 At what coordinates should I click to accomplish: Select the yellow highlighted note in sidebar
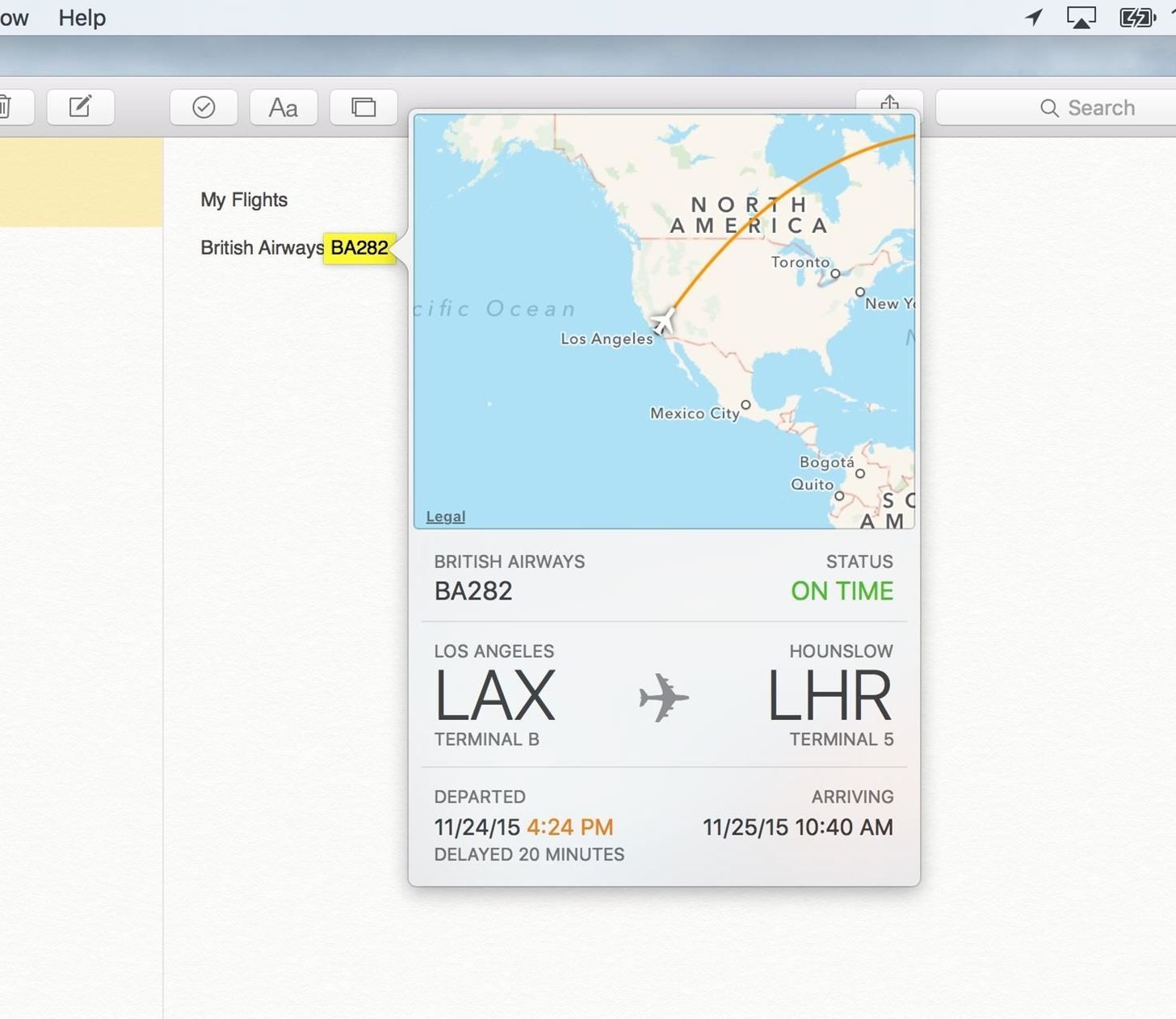[x=81, y=182]
